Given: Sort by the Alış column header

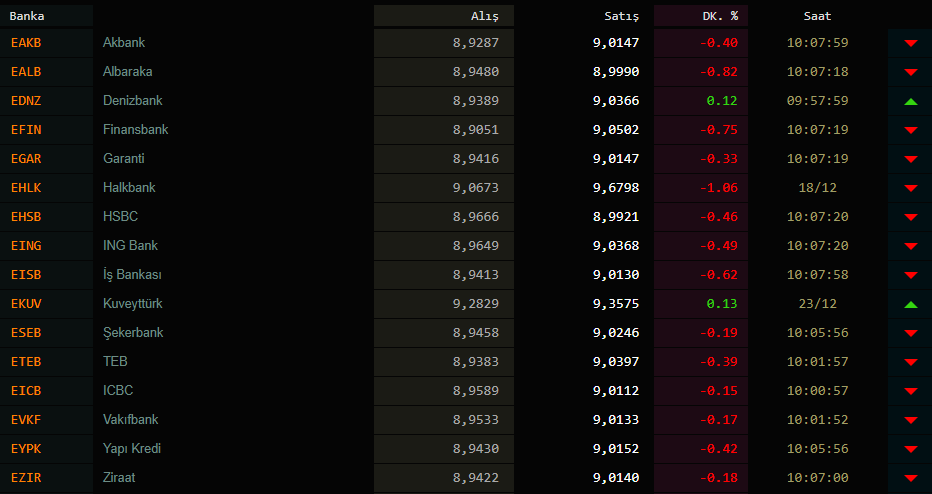Looking at the screenshot, I should coord(484,16).
